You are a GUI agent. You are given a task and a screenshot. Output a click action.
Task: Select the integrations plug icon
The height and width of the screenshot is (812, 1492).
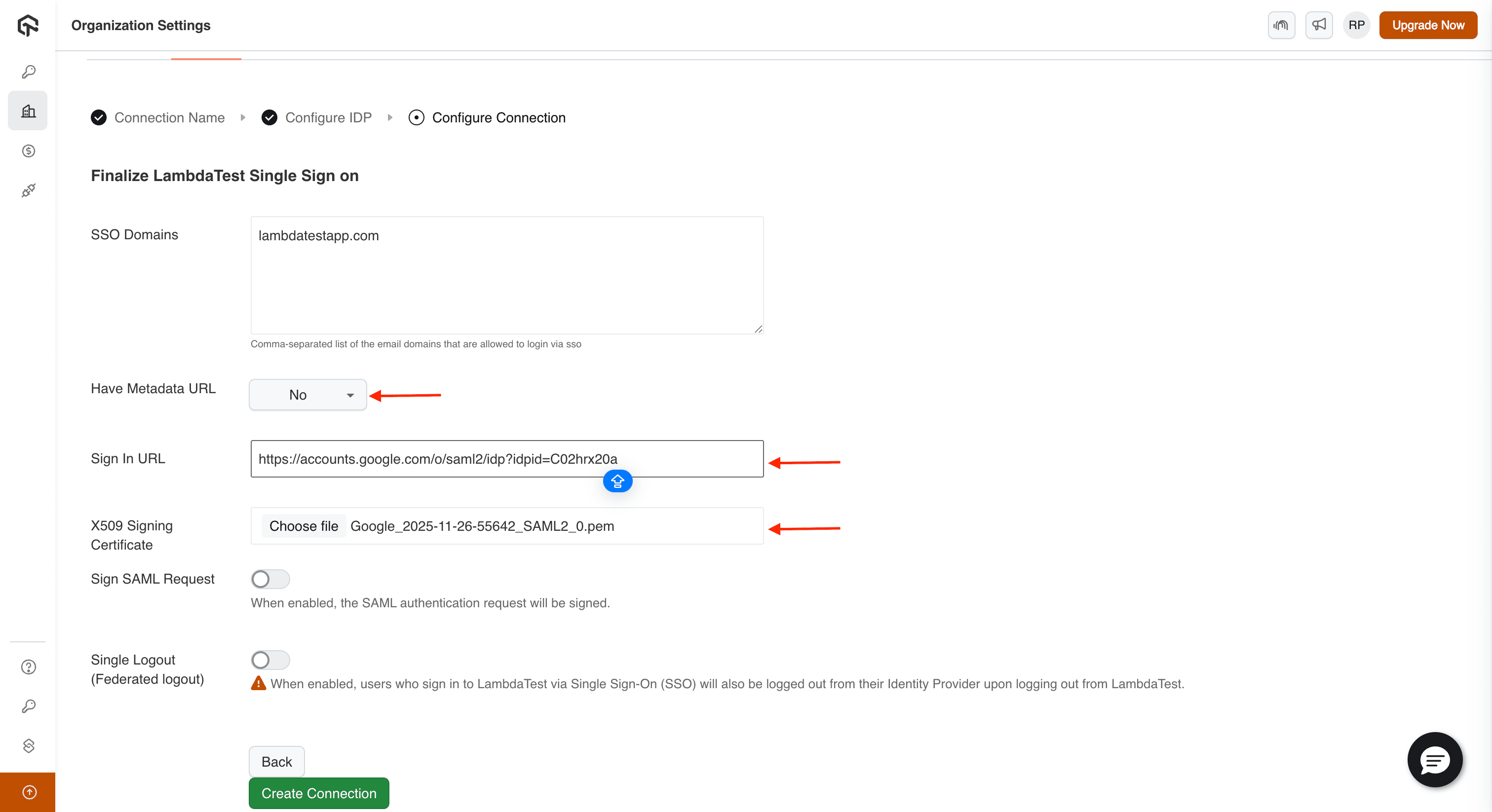(x=28, y=190)
